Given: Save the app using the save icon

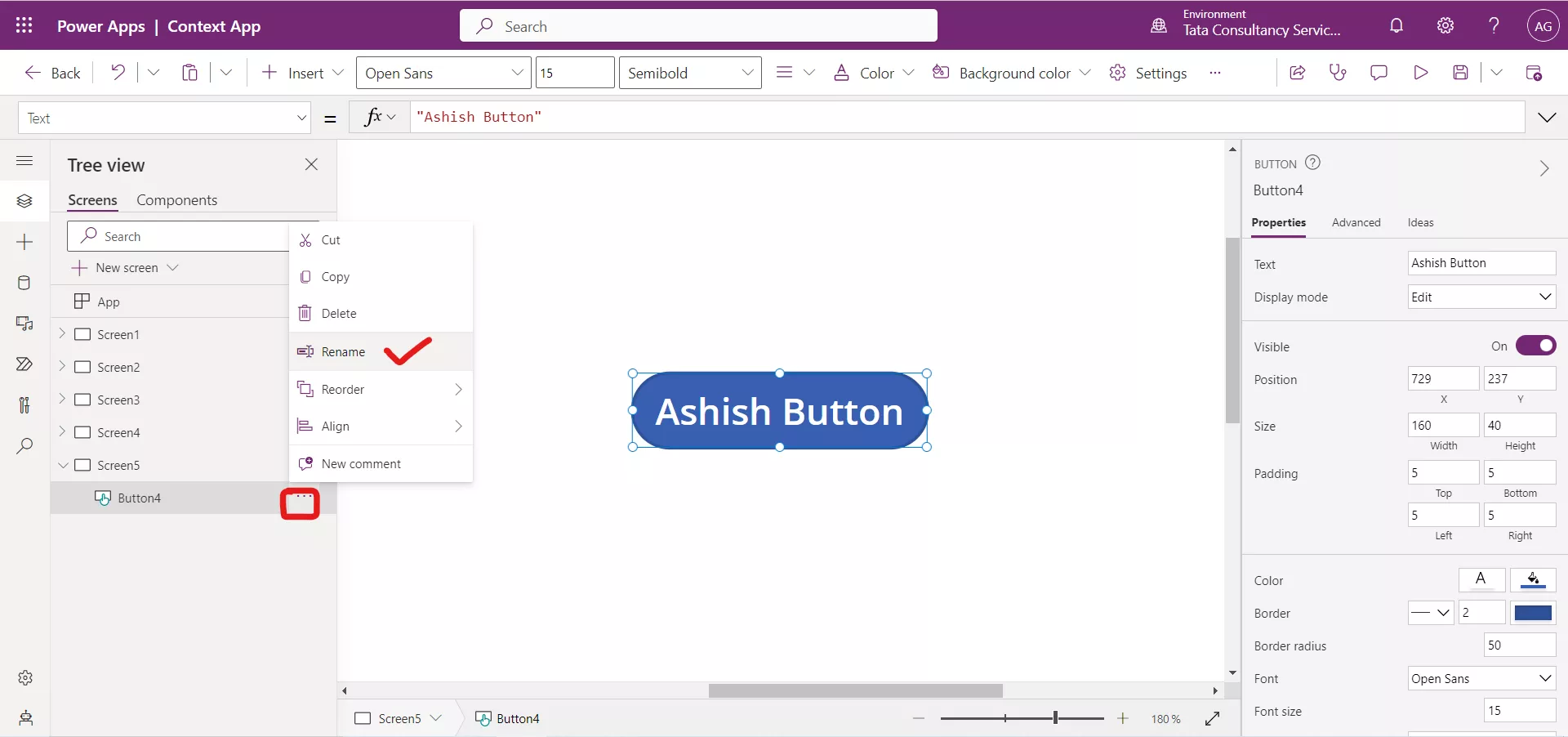Looking at the screenshot, I should click(x=1462, y=73).
